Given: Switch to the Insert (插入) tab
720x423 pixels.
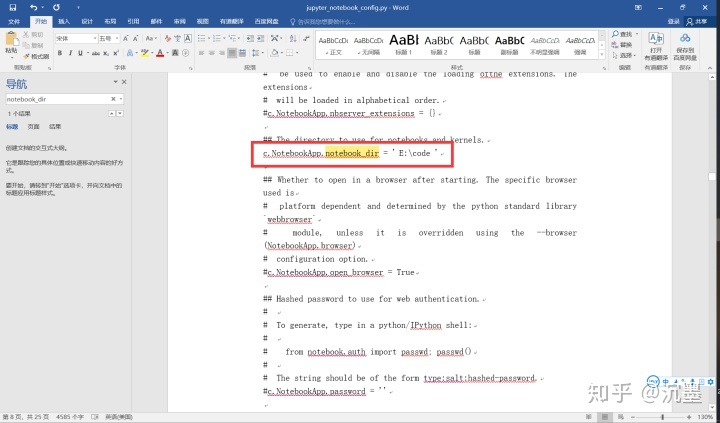Looking at the screenshot, I should pyautogui.click(x=64, y=22).
